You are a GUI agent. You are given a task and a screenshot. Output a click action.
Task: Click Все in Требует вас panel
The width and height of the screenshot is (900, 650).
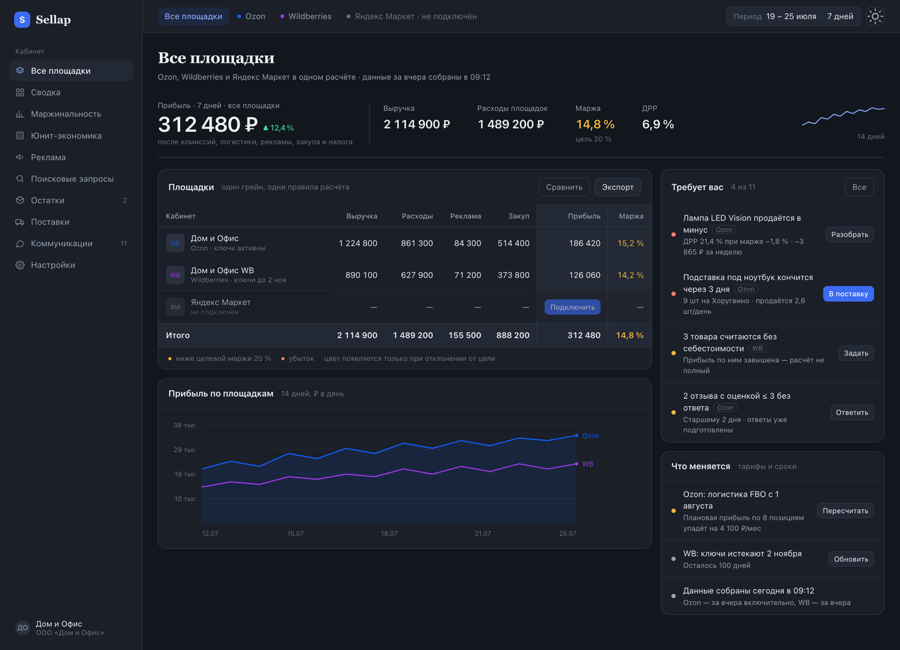click(x=859, y=187)
